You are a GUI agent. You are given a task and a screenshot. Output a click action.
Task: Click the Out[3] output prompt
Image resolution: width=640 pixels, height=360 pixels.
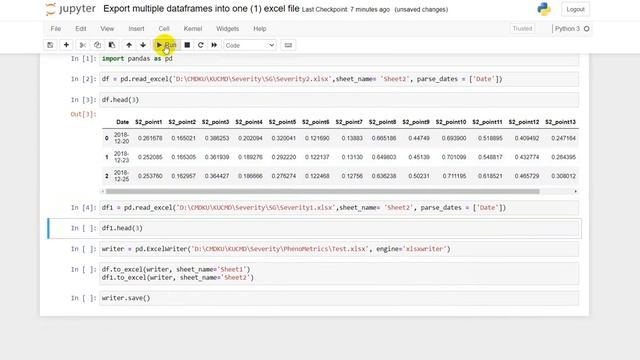pos(84,114)
